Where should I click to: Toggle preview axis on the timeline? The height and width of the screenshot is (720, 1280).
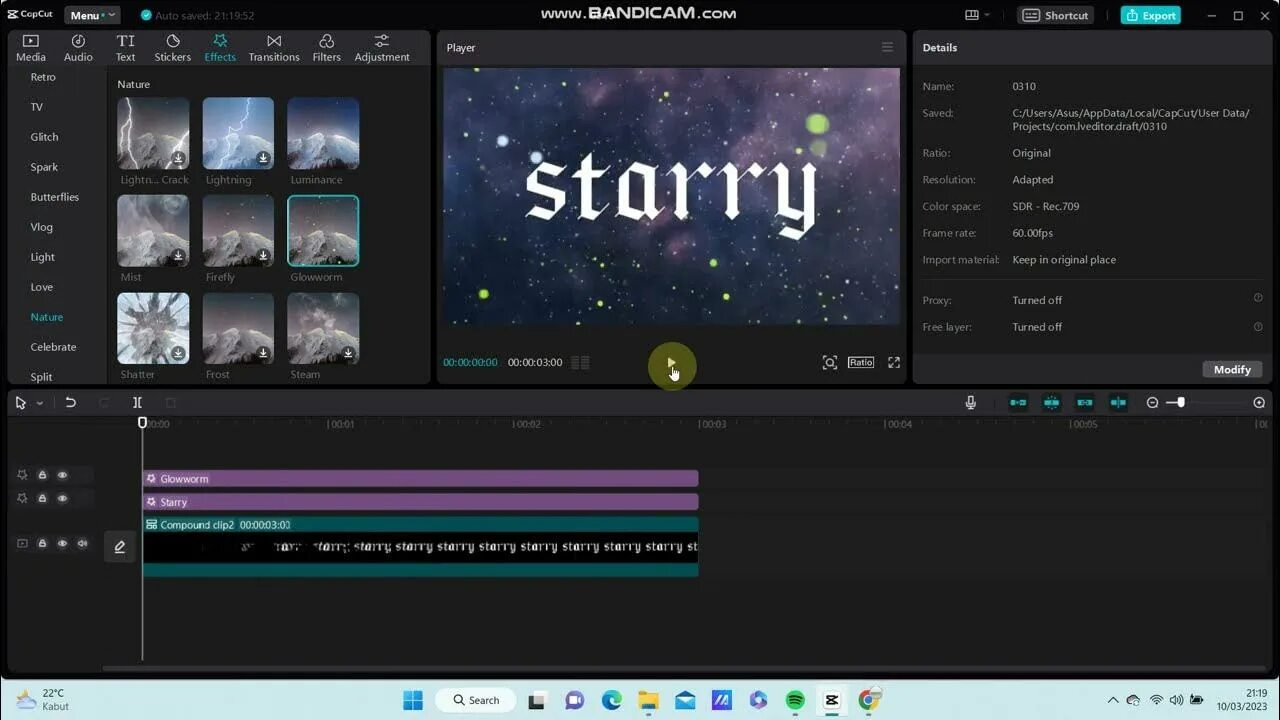click(1118, 402)
